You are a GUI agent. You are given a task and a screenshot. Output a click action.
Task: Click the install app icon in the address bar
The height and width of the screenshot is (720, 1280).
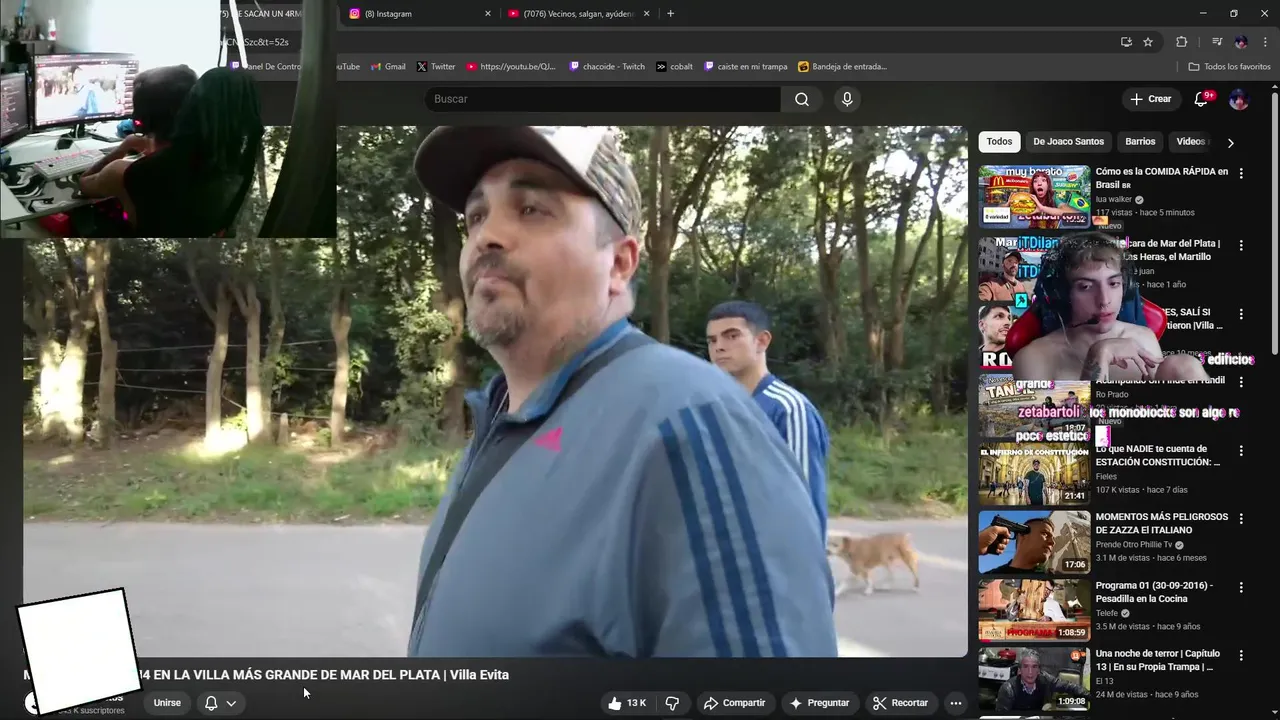point(1126,42)
